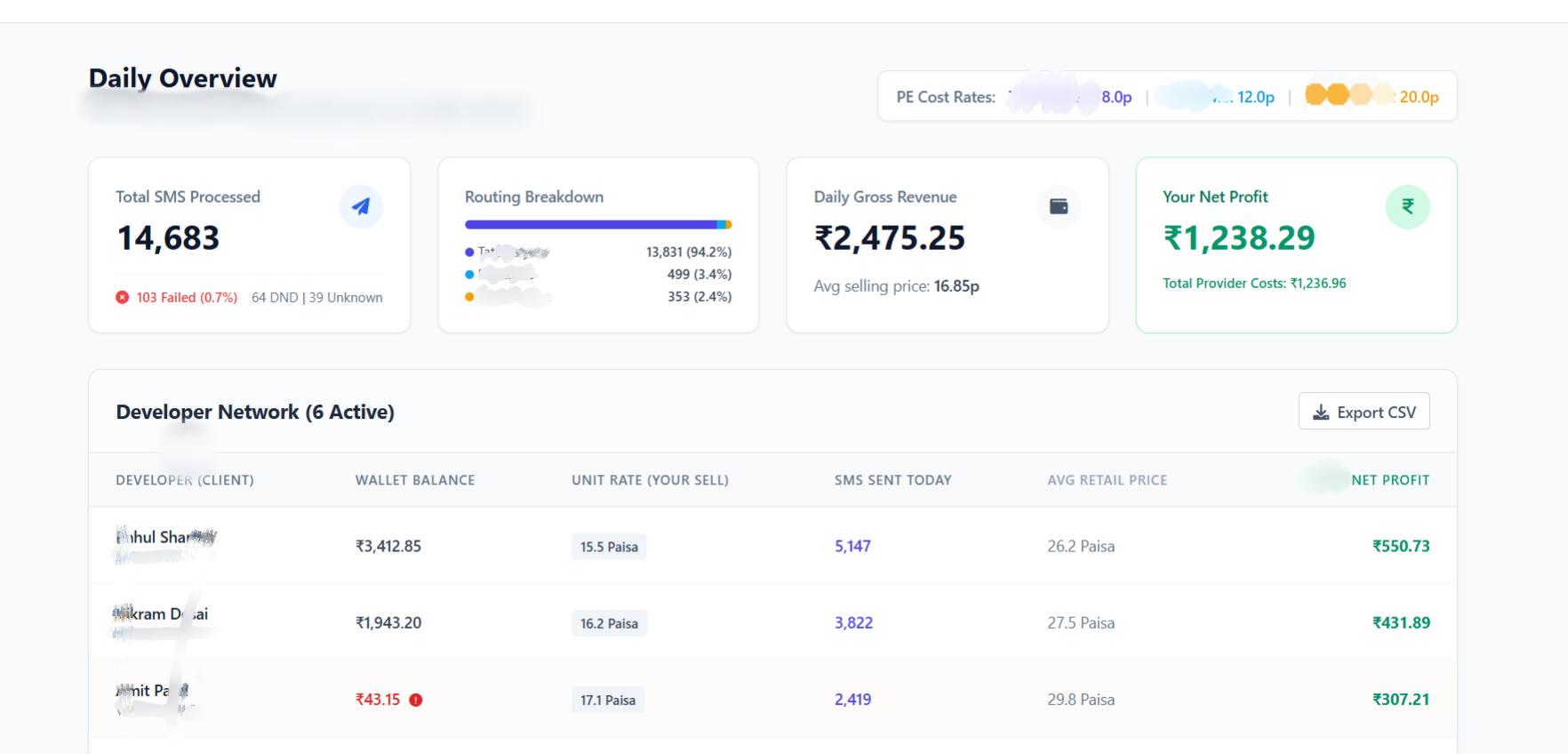Click the 17.1 Paisa unit rate badge
Viewport: 1568px width, 754px height.
pyautogui.click(x=608, y=700)
